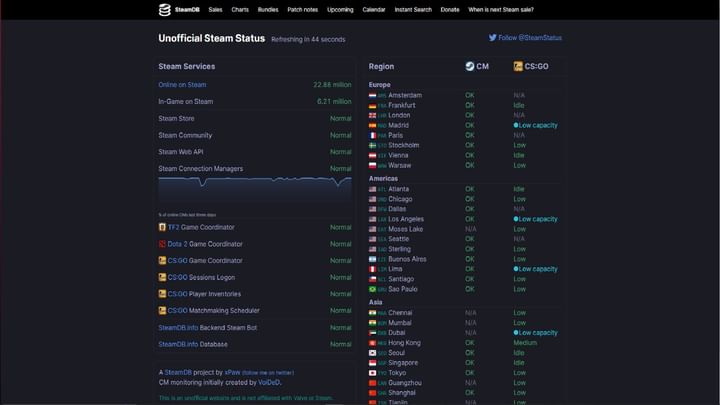
Task: Click the Steam CM column icon
Action: click(470, 67)
